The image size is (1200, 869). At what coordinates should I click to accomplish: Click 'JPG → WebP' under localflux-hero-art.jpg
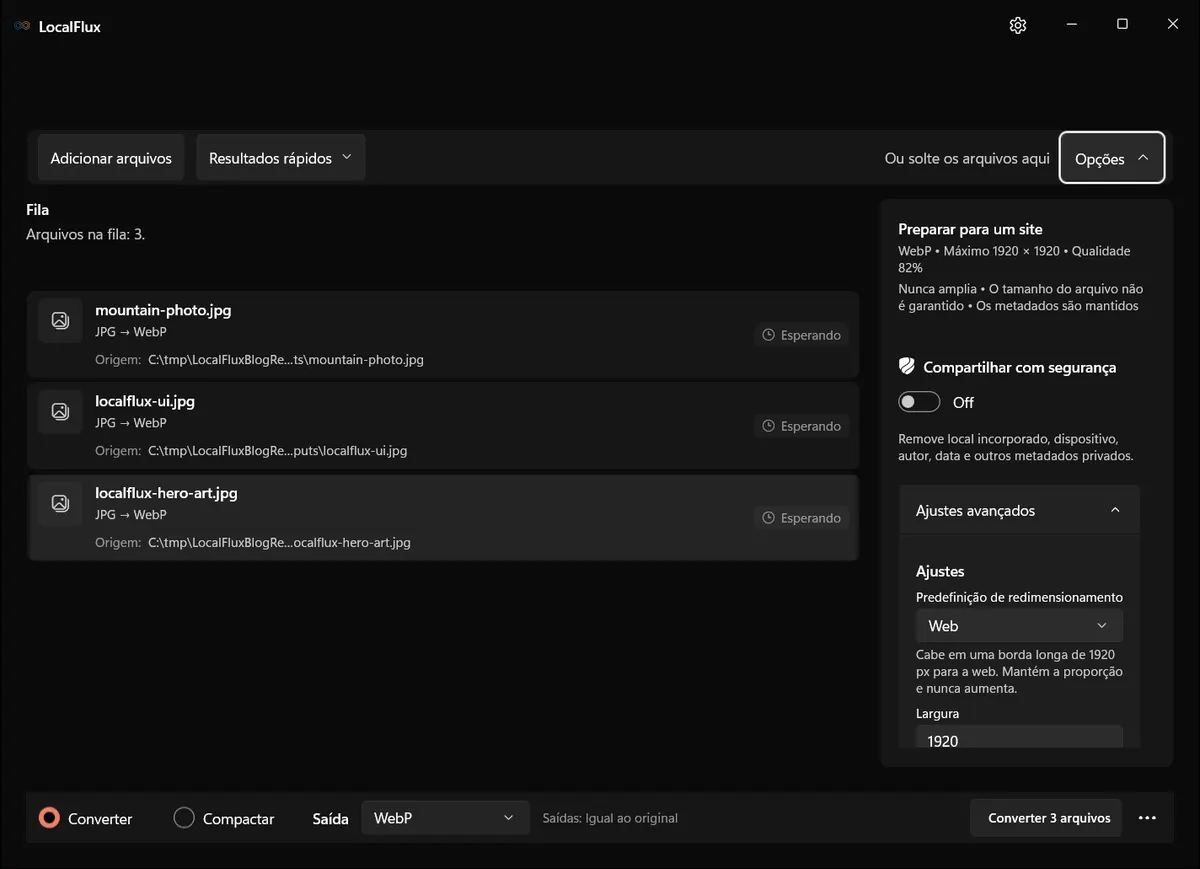[130, 514]
